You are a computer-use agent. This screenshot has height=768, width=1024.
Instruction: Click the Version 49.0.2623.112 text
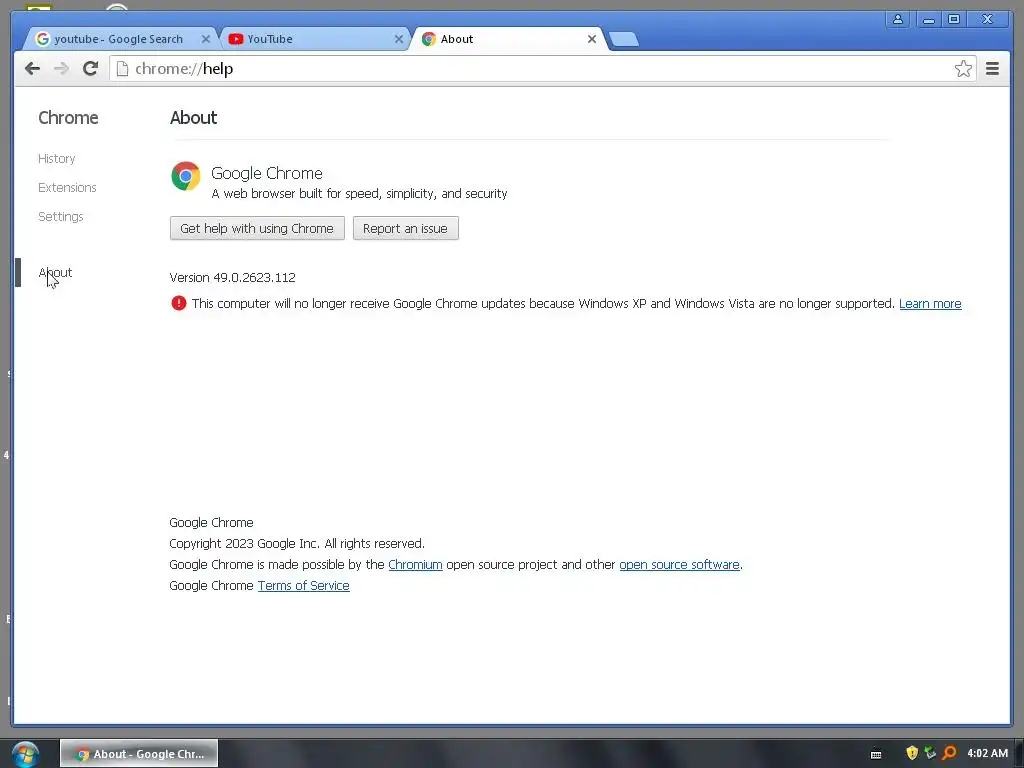232,278
